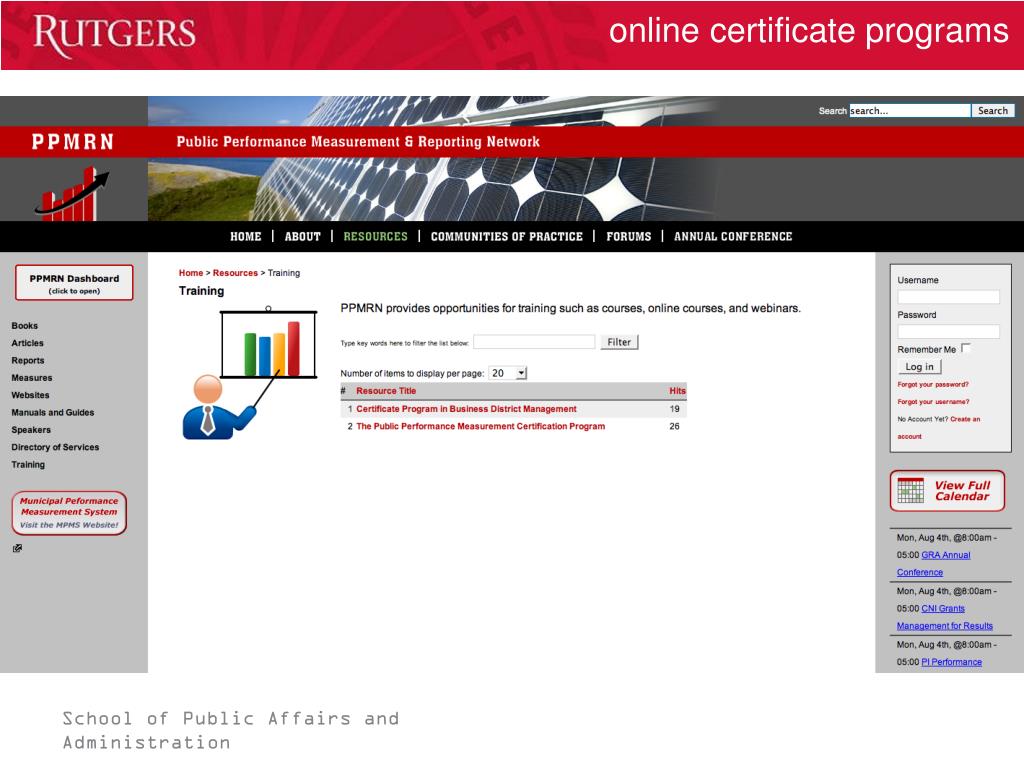Open Public Performance Measurement Certification Program link
The image size is (1024, 768).
[x=481, y=426]
